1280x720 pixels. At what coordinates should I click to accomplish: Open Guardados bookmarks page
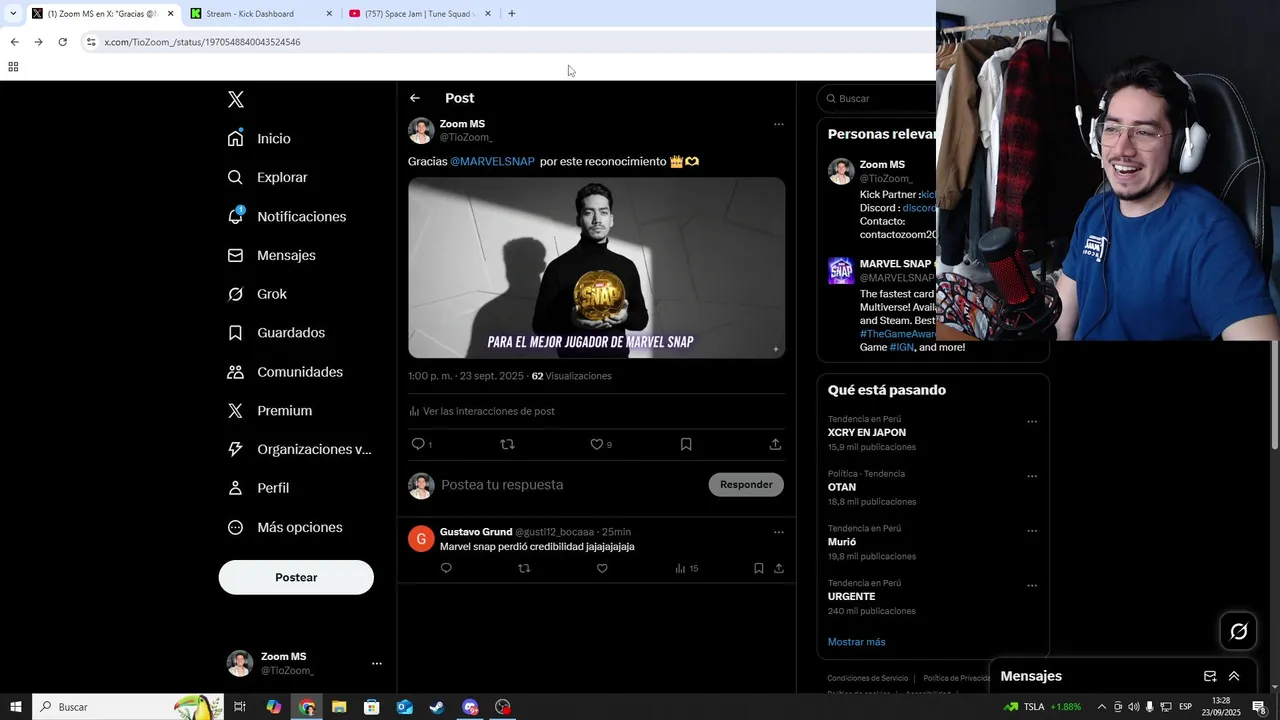[x=276, y=333]
